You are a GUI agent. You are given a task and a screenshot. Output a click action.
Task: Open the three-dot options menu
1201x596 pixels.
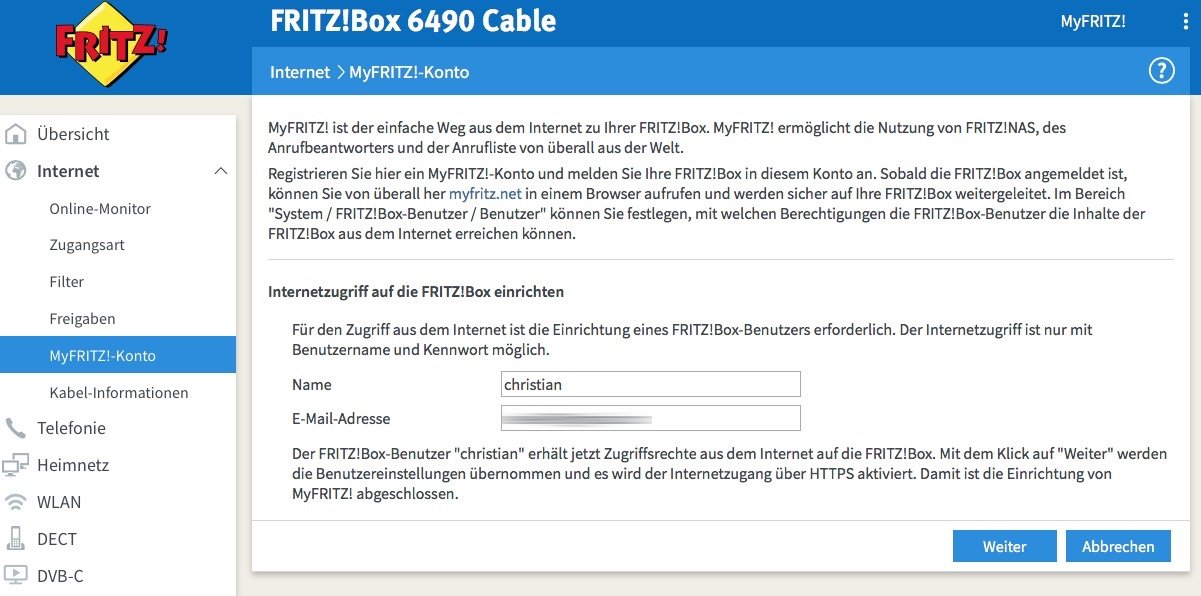1184,22
